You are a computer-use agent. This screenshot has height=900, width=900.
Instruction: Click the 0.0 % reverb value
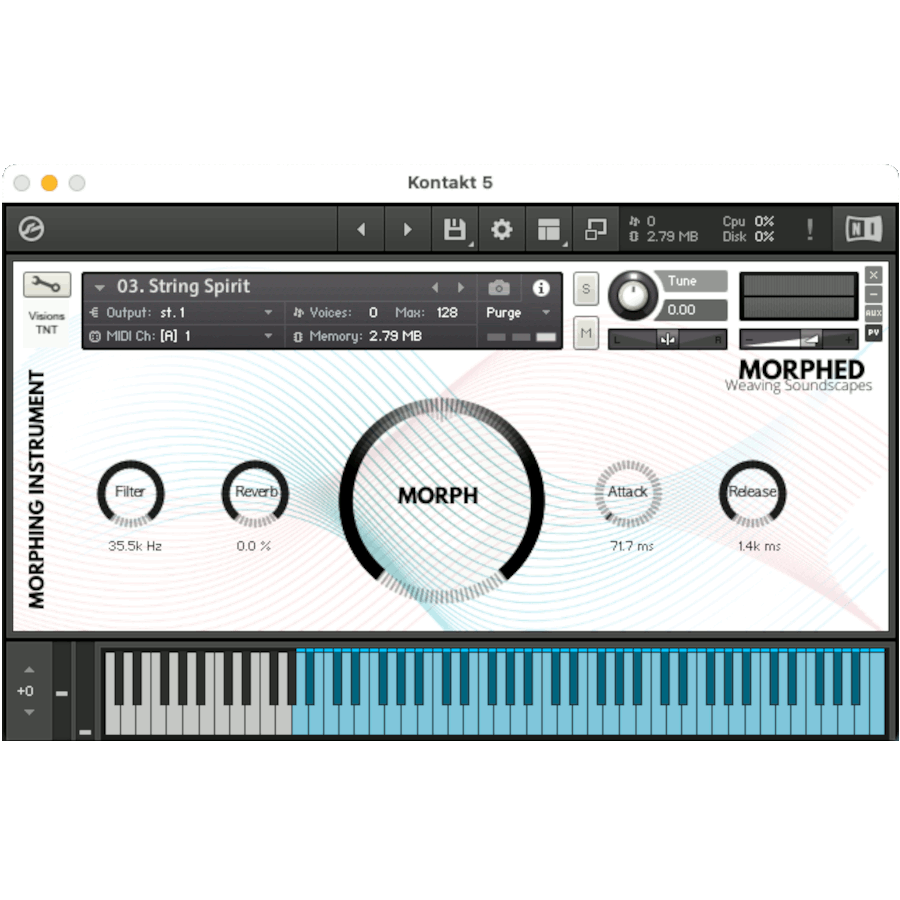click(x=253, y=546)
